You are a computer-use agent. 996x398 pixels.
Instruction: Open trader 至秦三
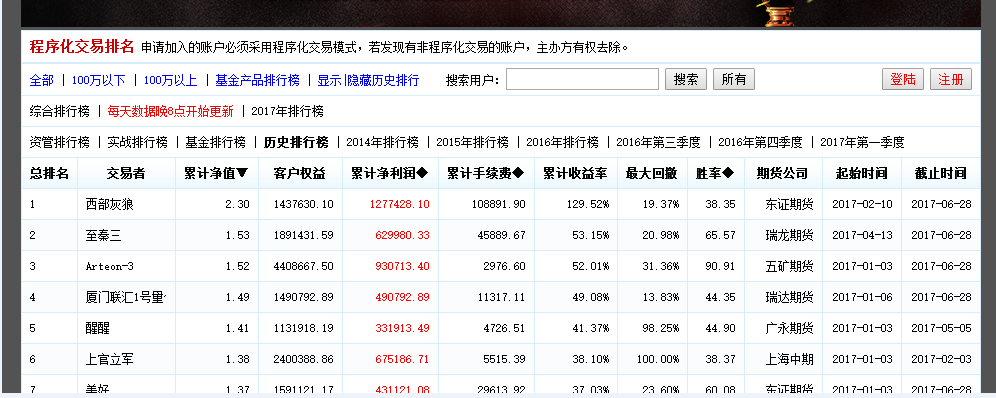coord(103,235)
